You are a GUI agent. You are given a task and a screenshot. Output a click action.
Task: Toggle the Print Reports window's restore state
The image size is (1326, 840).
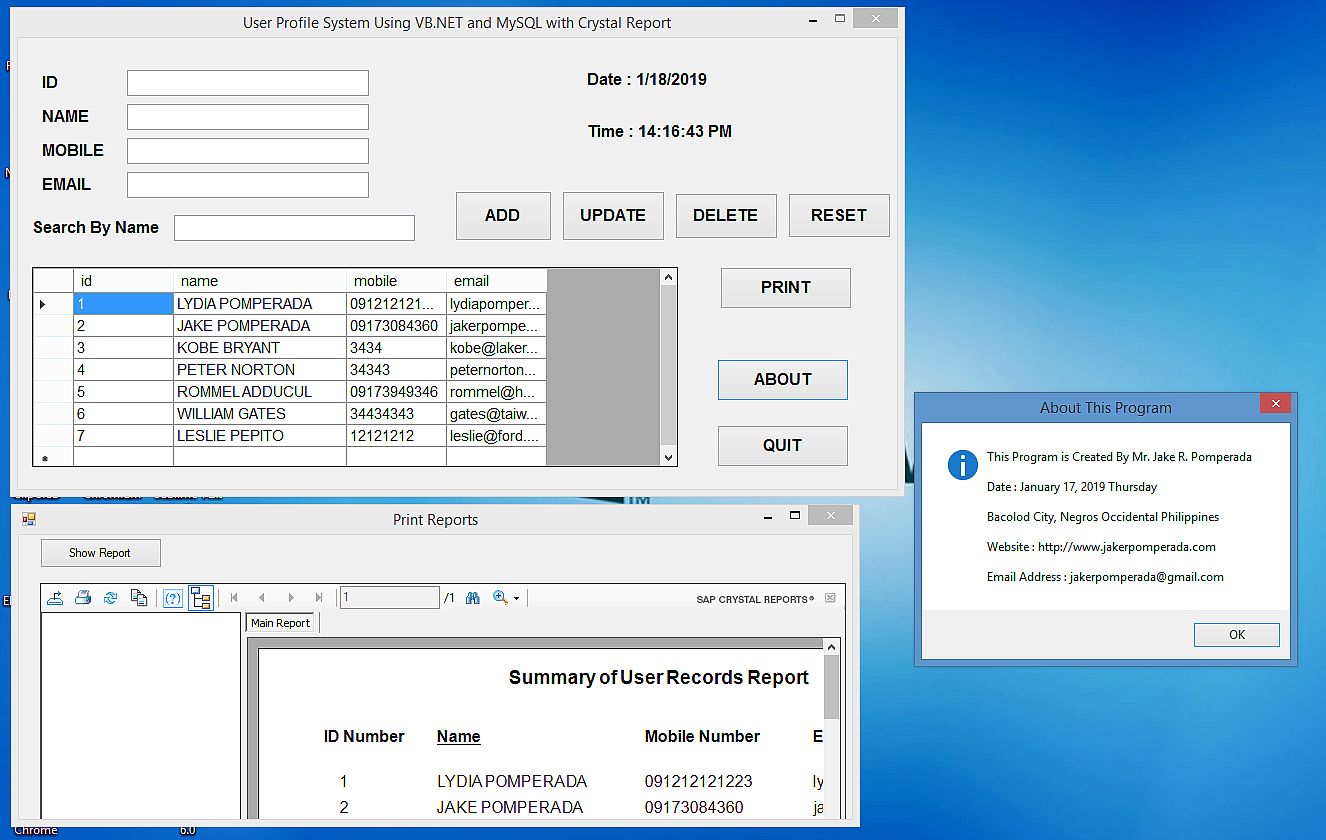(x=796, y=516)
